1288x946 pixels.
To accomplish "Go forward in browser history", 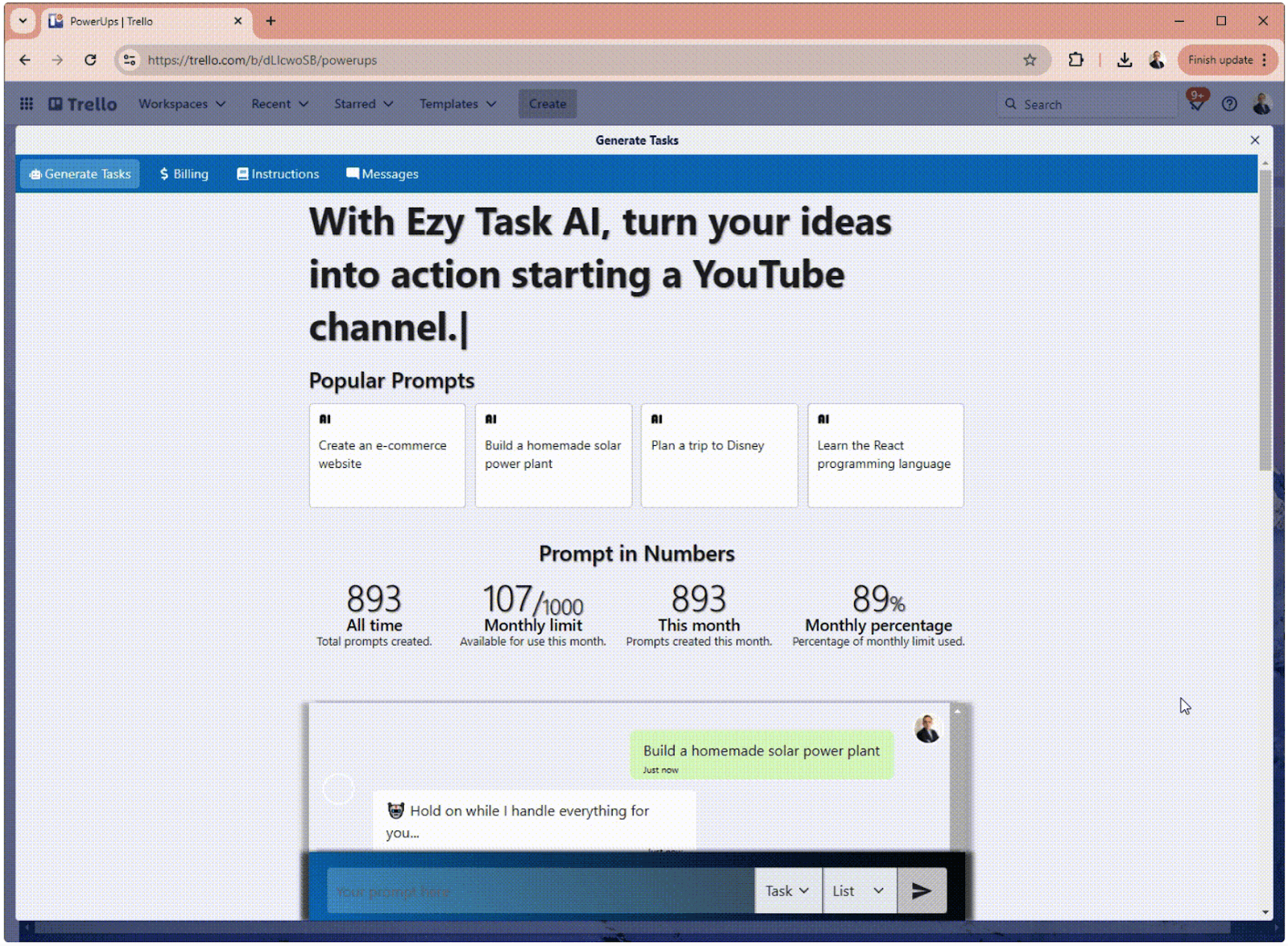I will (x=57, y=60).
